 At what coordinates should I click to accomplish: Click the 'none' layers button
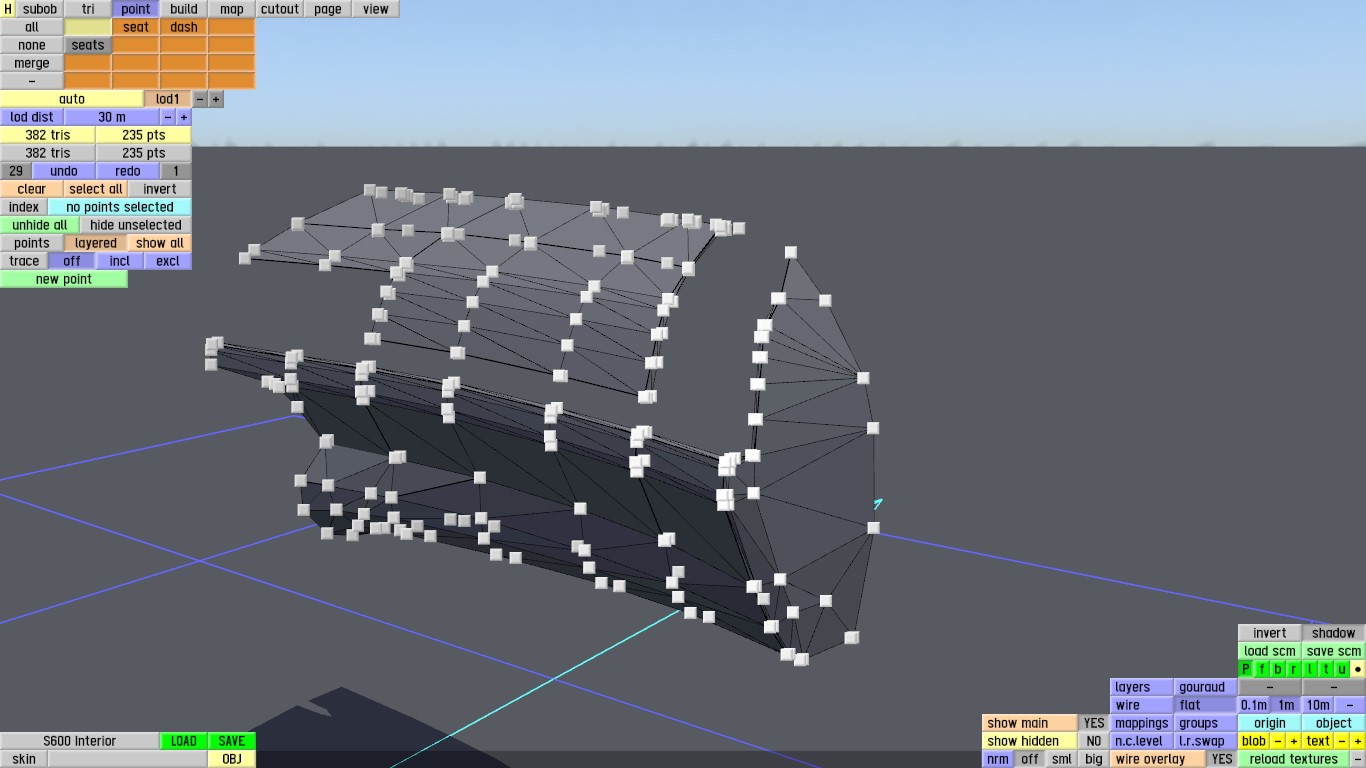click(x=32, y=45)
